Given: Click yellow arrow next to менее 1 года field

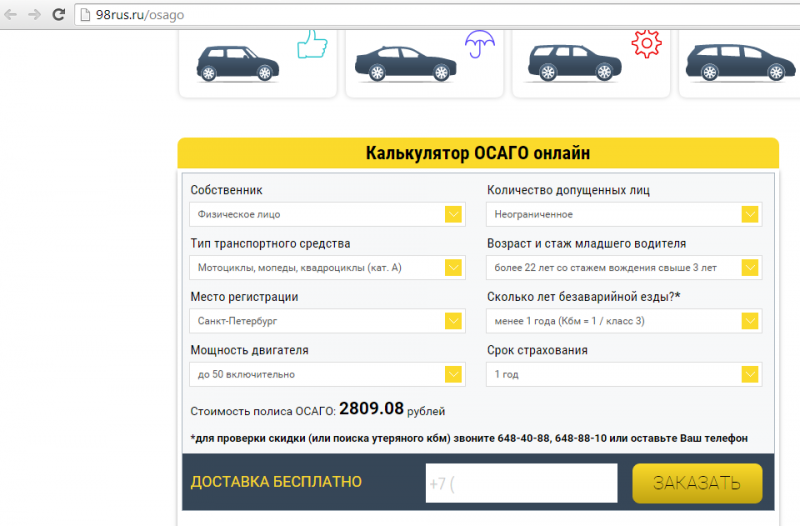Looking at the screenshot, I should pos(750,321).
